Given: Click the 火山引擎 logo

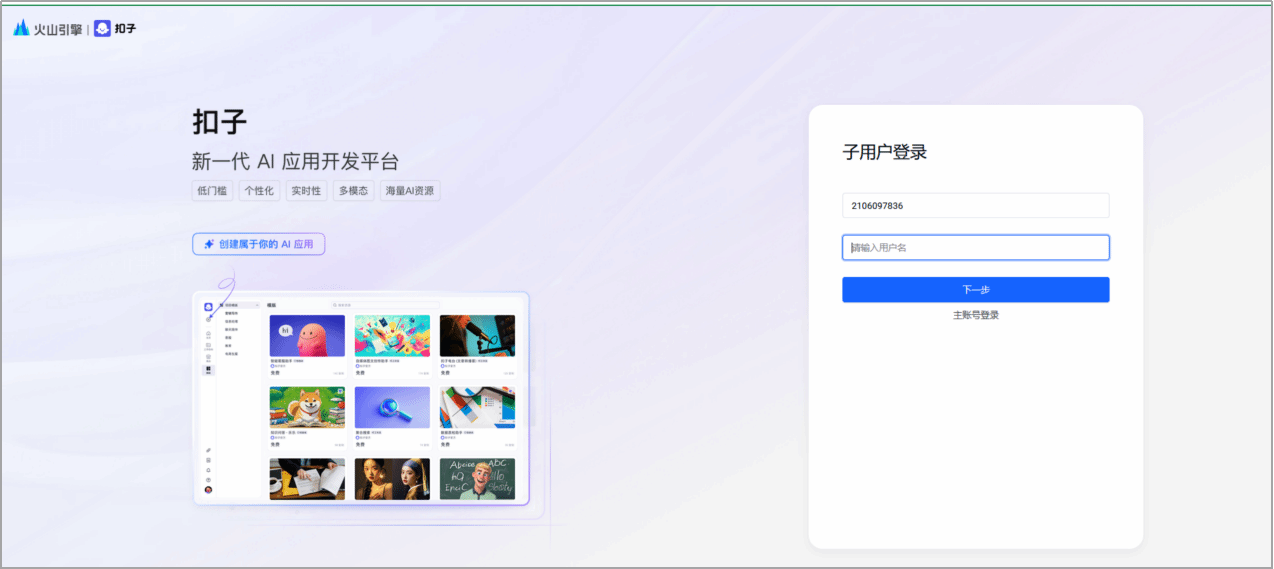Looking at the screenshot, I should 47,29.
